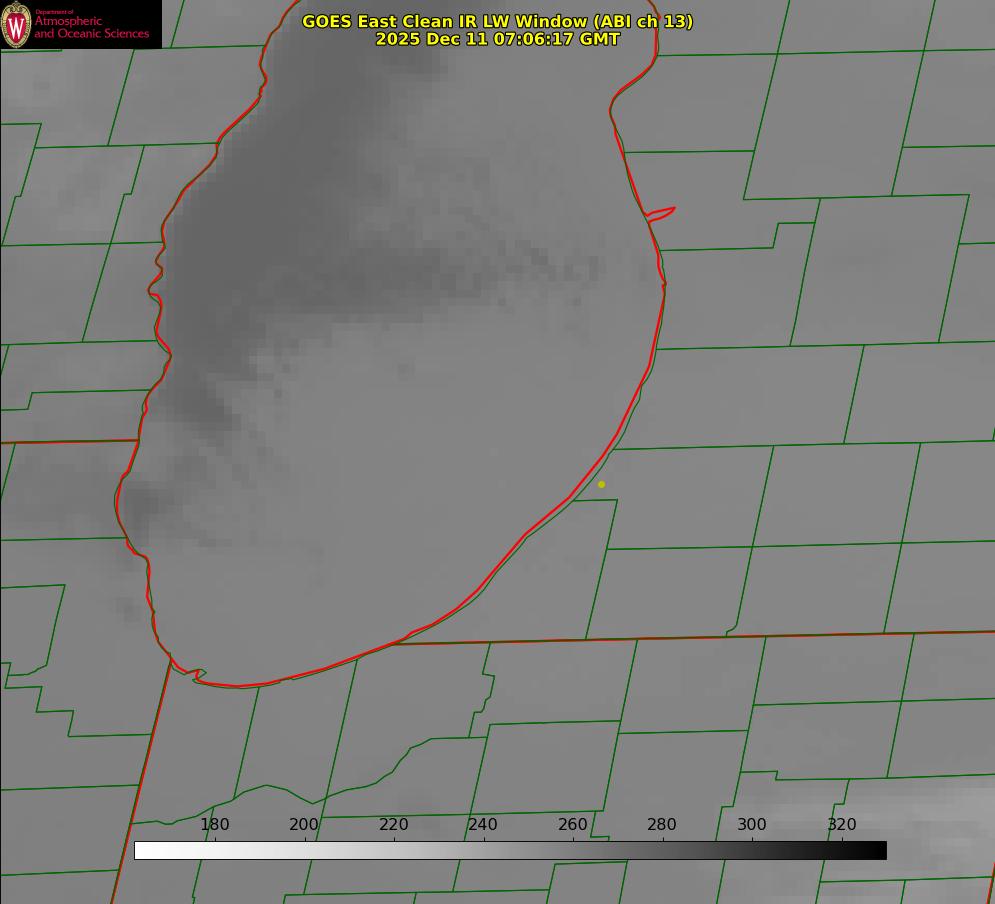The height and width of the screenshot is (904, 995).
Task: Click the 280 colorbar label
Action: tap(662, 824)
